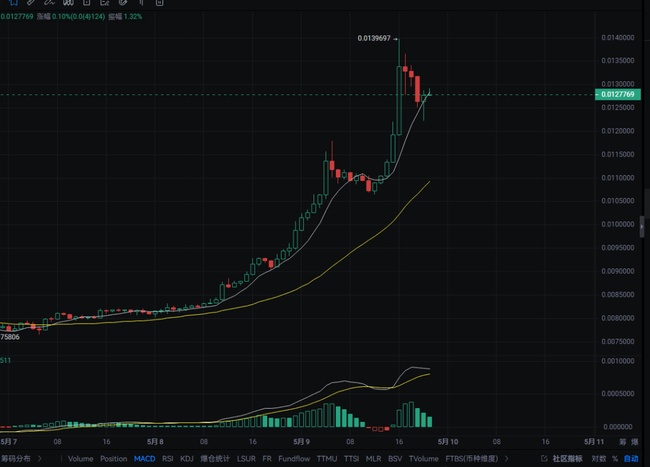650x467 pixels.
Task: Click the 5月 9 date label
Action: click(301, 442)
